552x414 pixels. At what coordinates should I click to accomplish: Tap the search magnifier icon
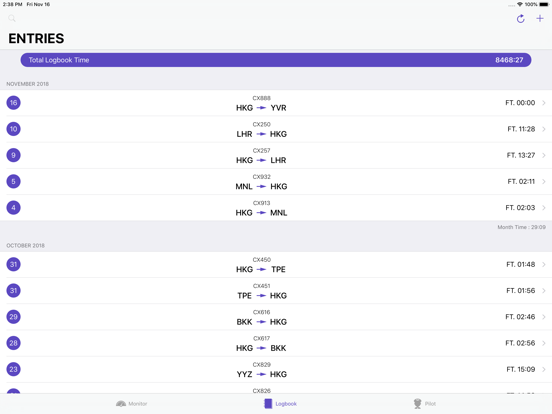pyautogui.click(x=12, y=18)
